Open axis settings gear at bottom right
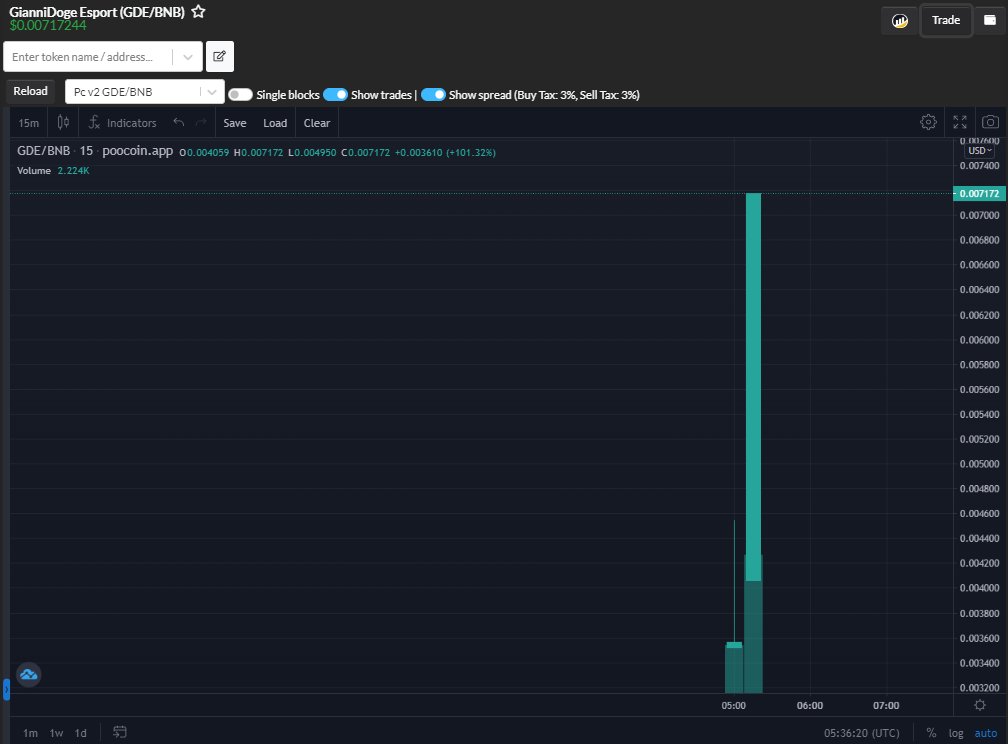 click(980, 705)
